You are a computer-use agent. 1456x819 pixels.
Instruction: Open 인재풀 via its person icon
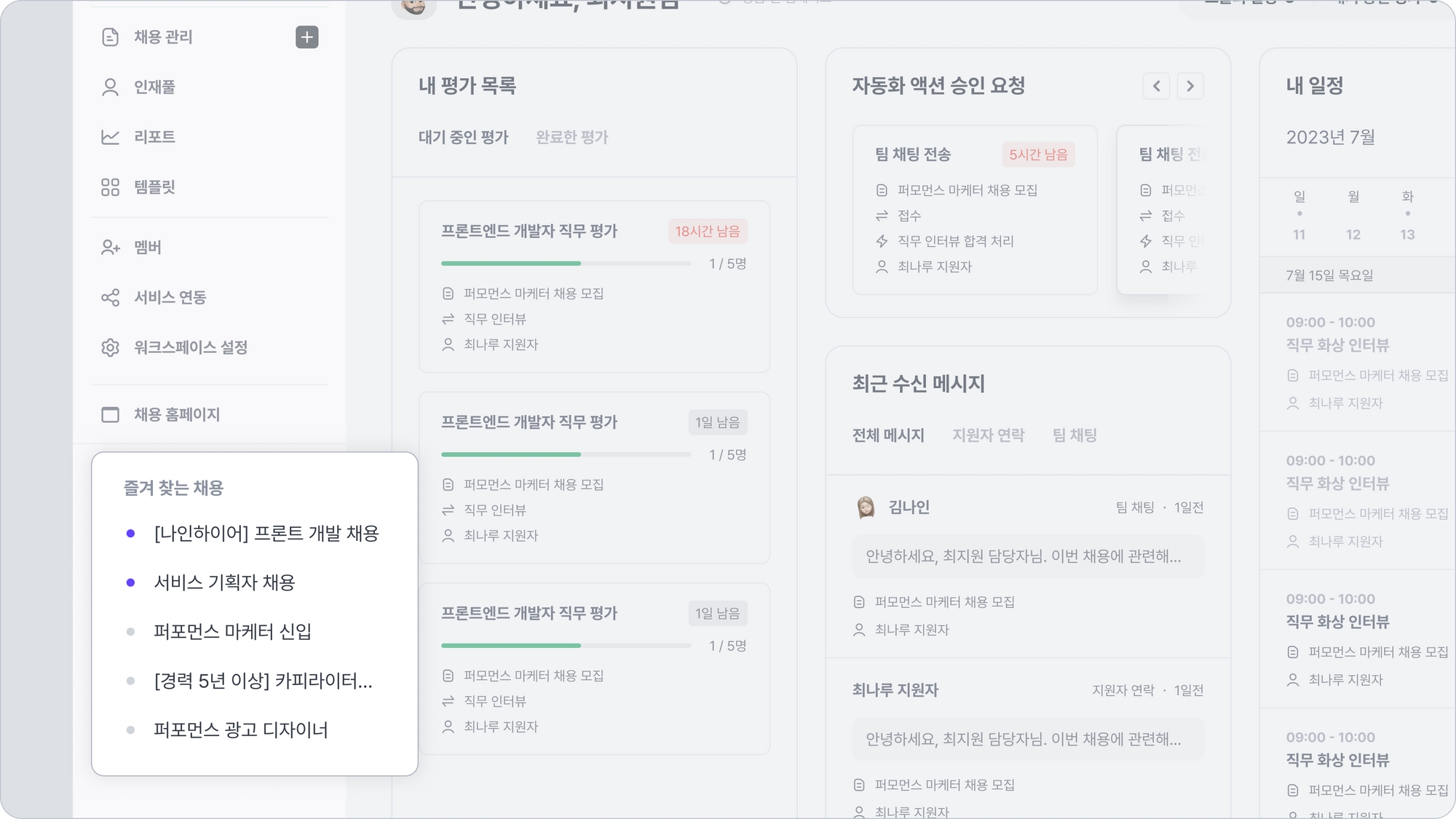pyautogui.click(x=110, y=87)
